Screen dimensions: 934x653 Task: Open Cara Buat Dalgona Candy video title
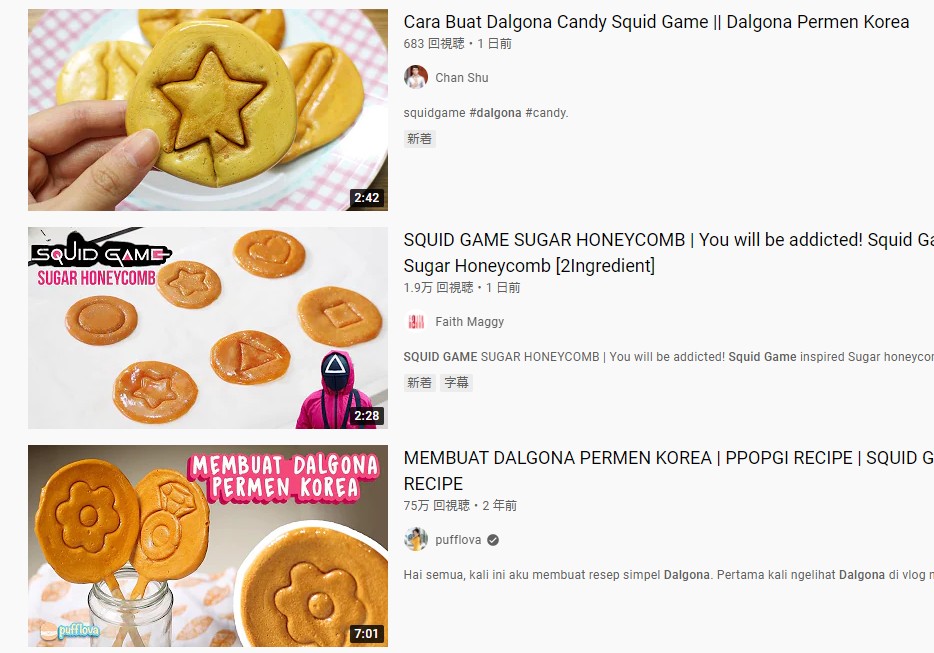coord(656,22)
